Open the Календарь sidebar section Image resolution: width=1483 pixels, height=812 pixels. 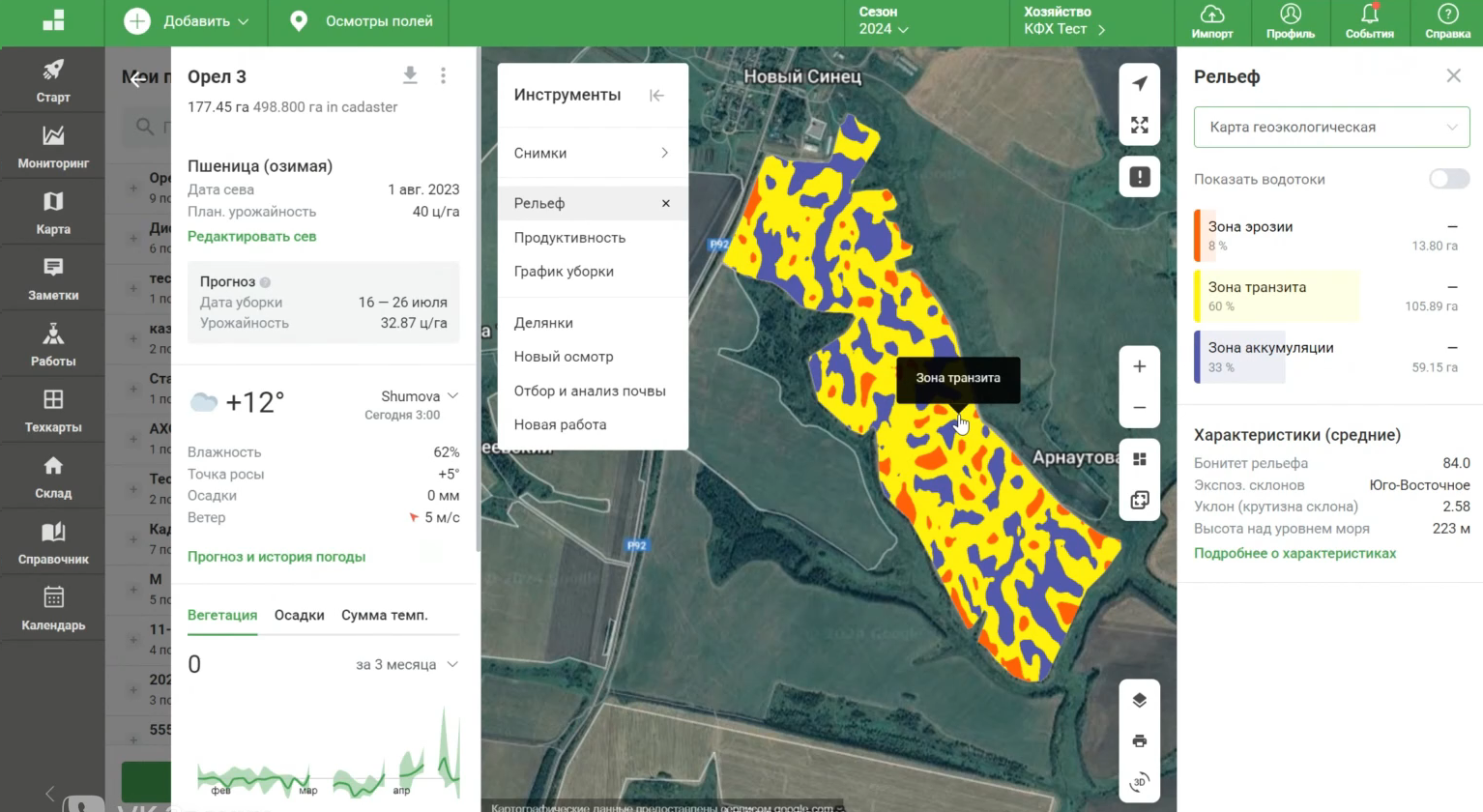point(52,608)
